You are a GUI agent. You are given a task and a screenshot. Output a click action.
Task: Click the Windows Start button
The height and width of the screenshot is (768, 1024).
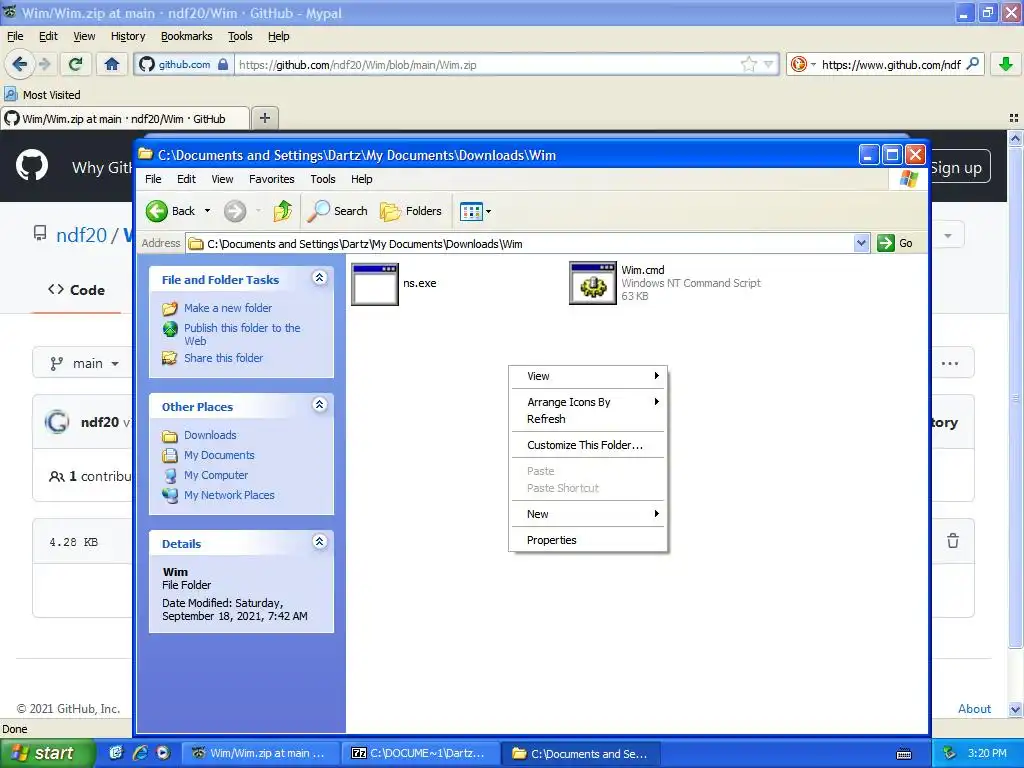tap(48, 753)
